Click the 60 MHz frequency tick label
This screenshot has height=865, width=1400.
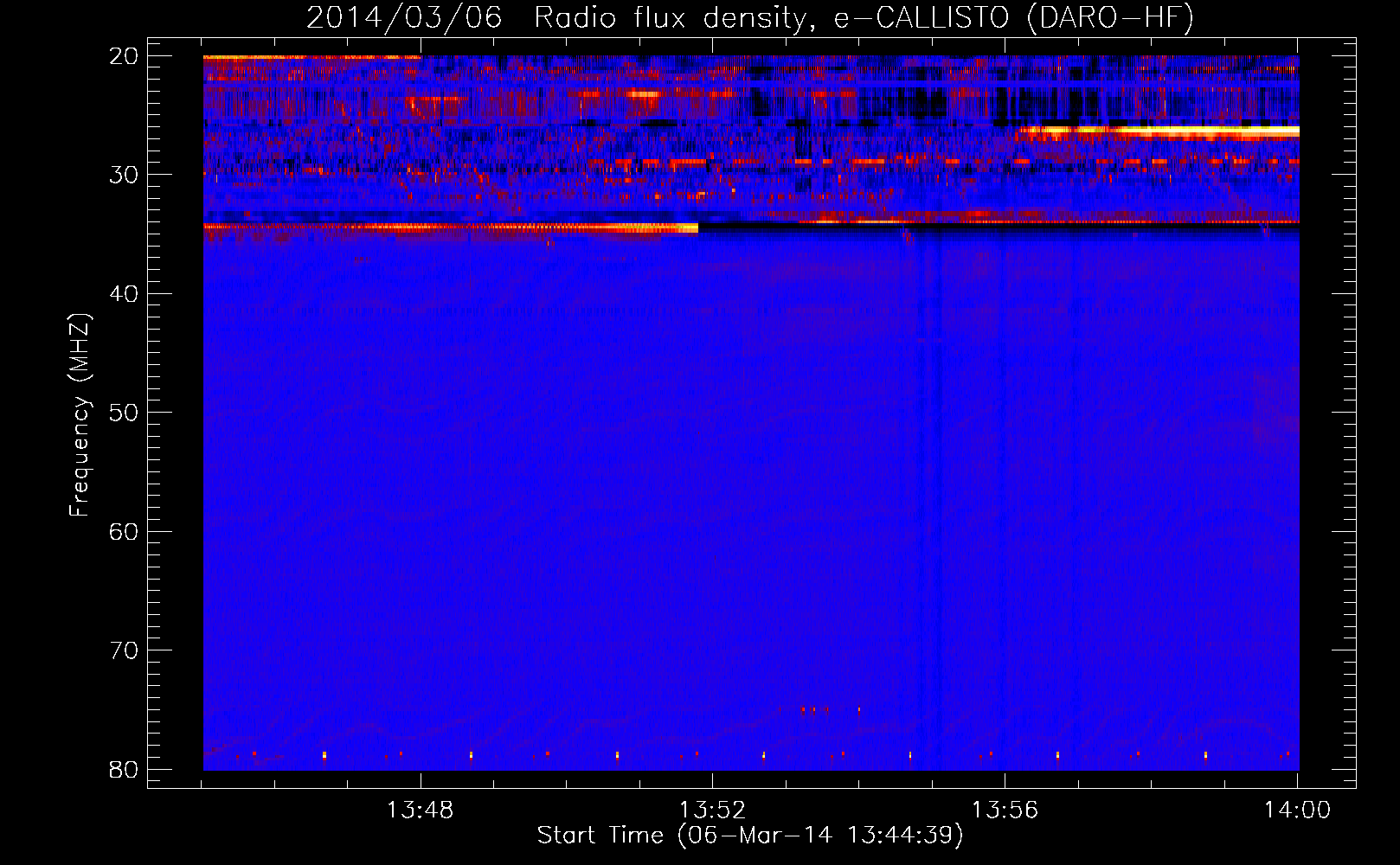[124, 531]
